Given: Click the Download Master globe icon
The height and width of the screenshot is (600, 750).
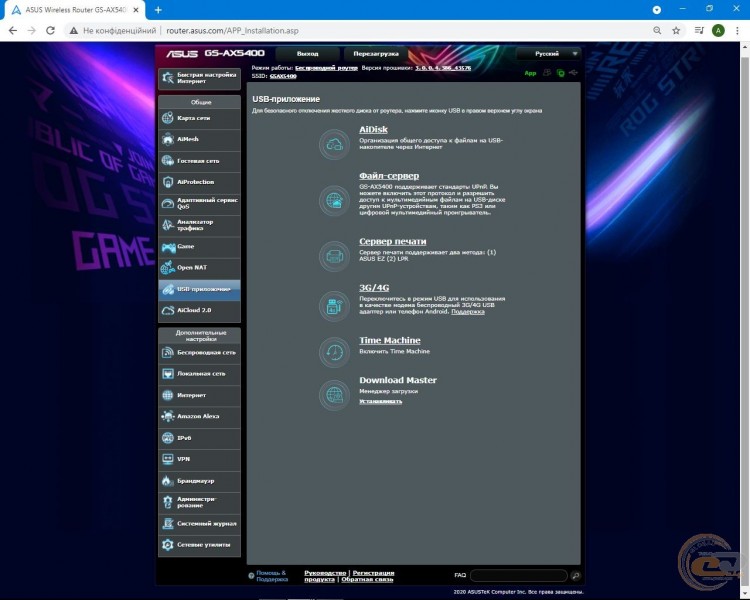Looking at the screenshot, I should click(x=334, y=395).
